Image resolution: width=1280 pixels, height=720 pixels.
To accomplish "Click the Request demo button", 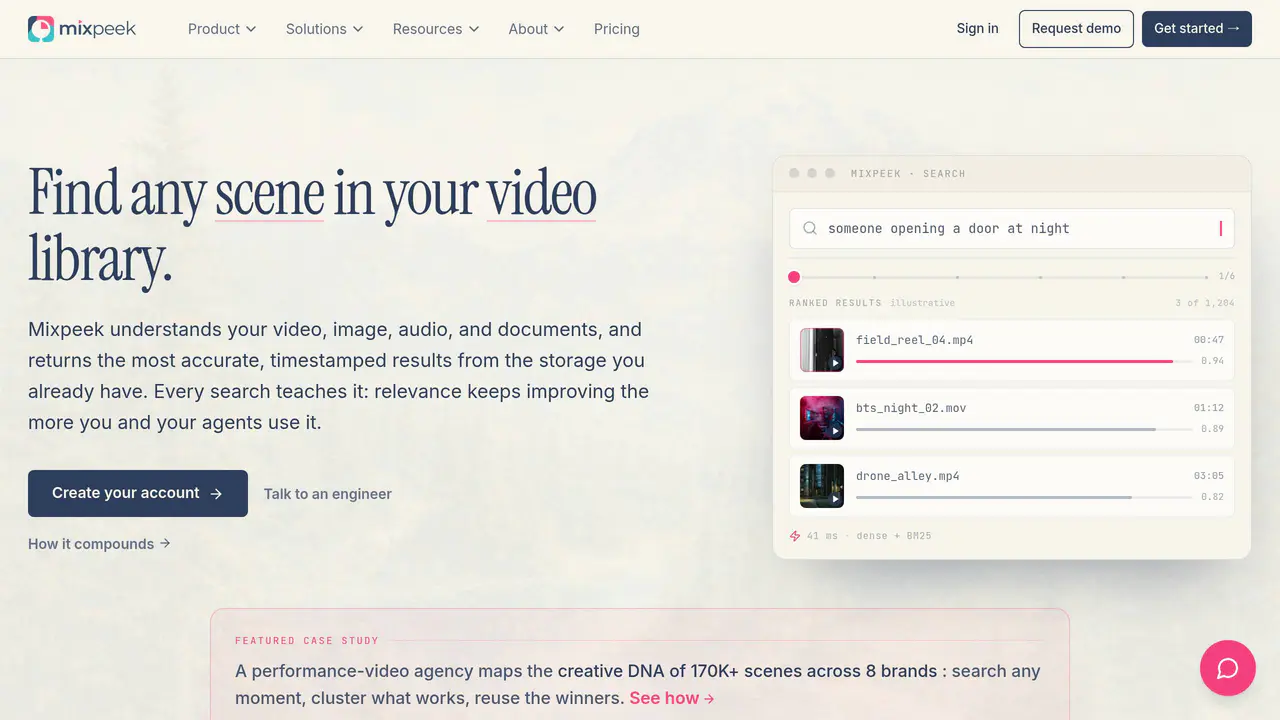I will [x=1076, y=29].
